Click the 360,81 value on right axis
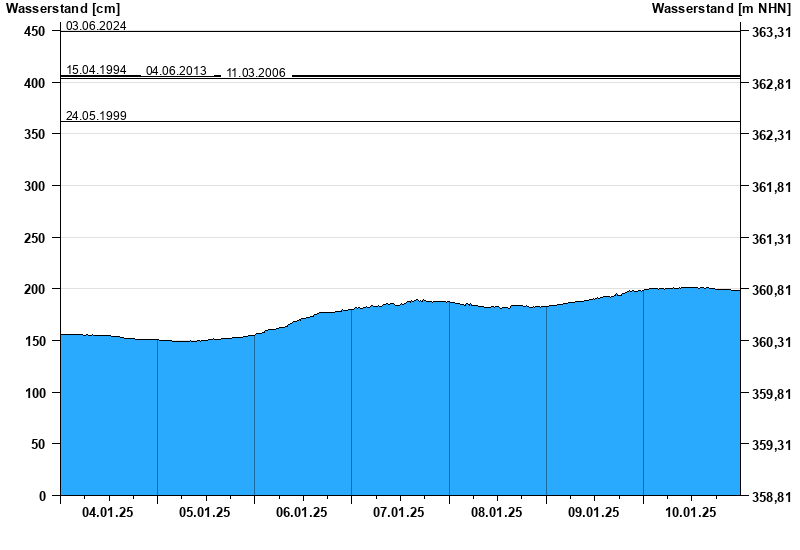 [x=769, y=290]
